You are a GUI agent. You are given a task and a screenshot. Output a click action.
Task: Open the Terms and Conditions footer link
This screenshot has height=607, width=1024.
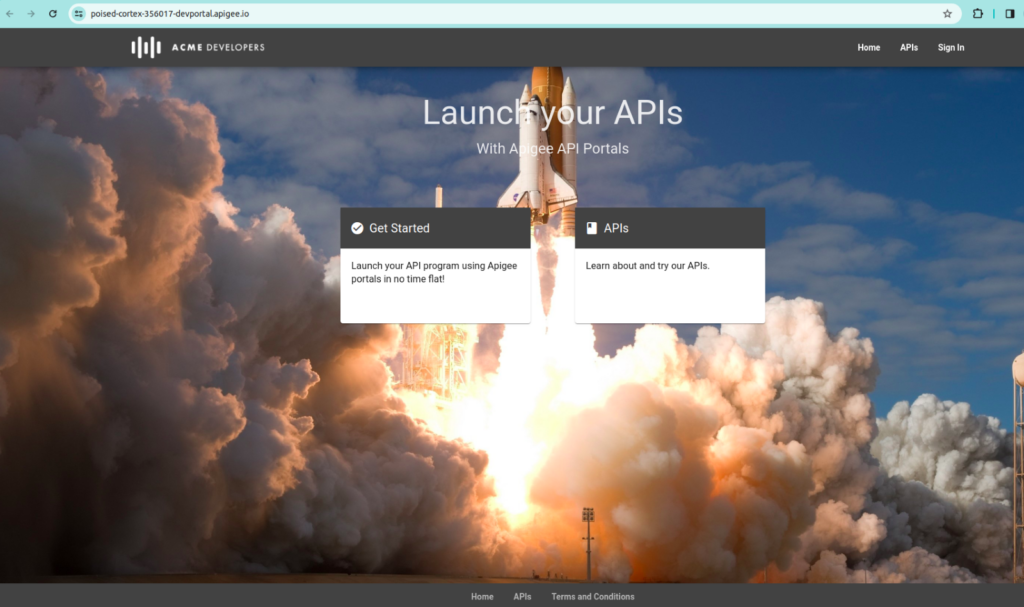click(x=592, y=595)
